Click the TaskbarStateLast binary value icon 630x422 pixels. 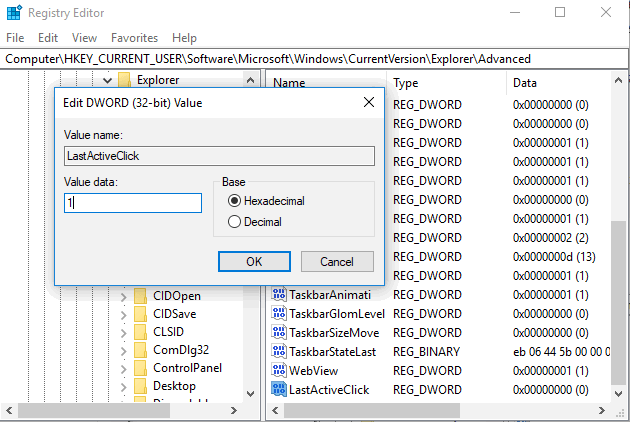(278, 352)
